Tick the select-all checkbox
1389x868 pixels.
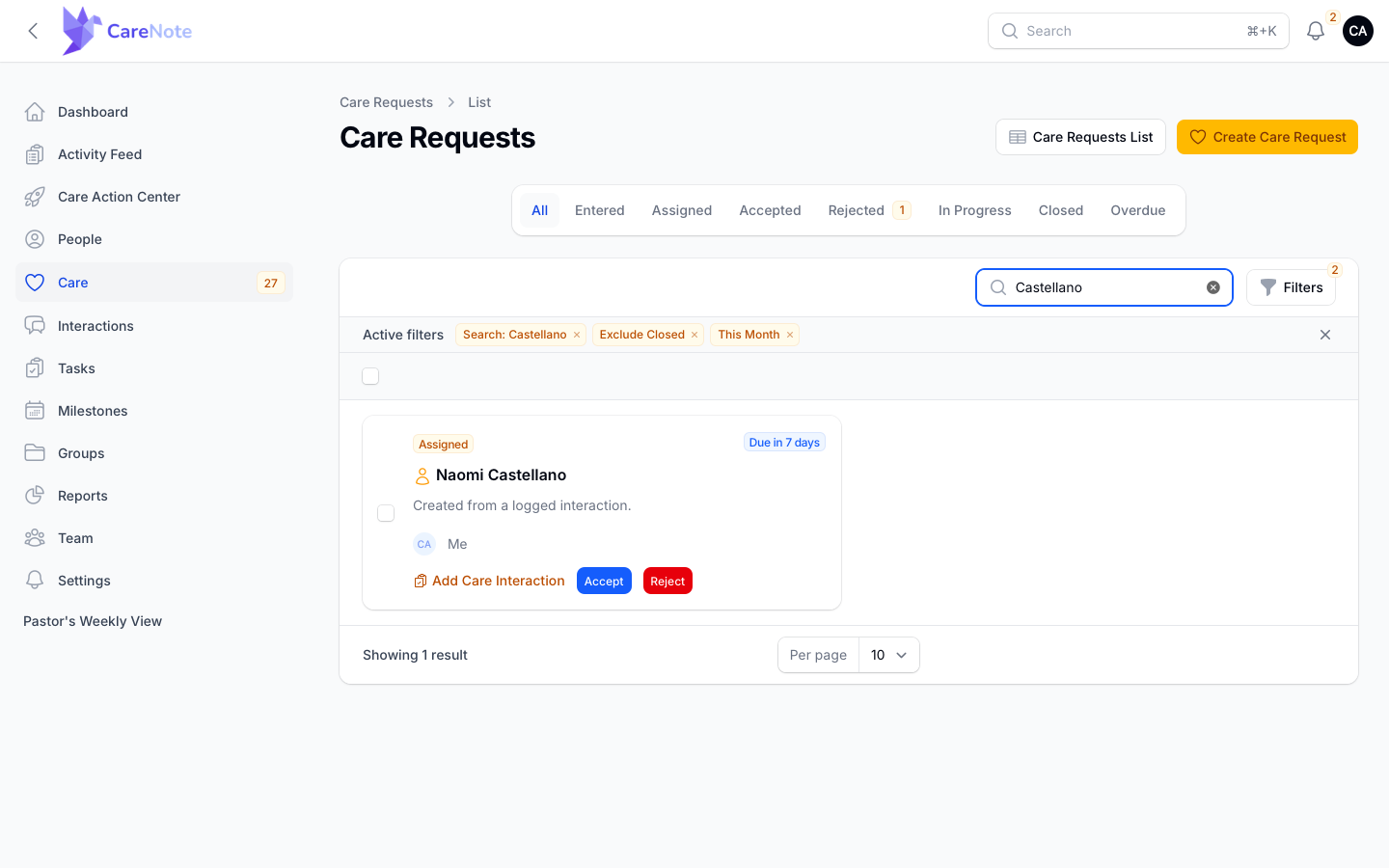(370, 376)
